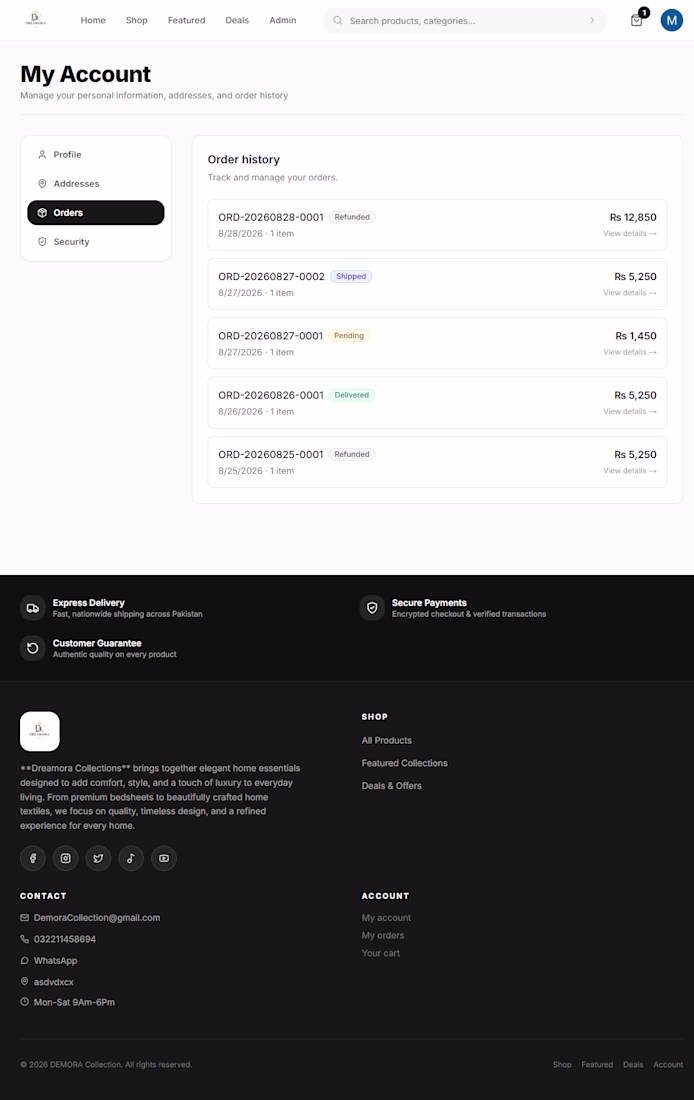
Task: Open Shop in top navigation
Action: click(137, 20)
